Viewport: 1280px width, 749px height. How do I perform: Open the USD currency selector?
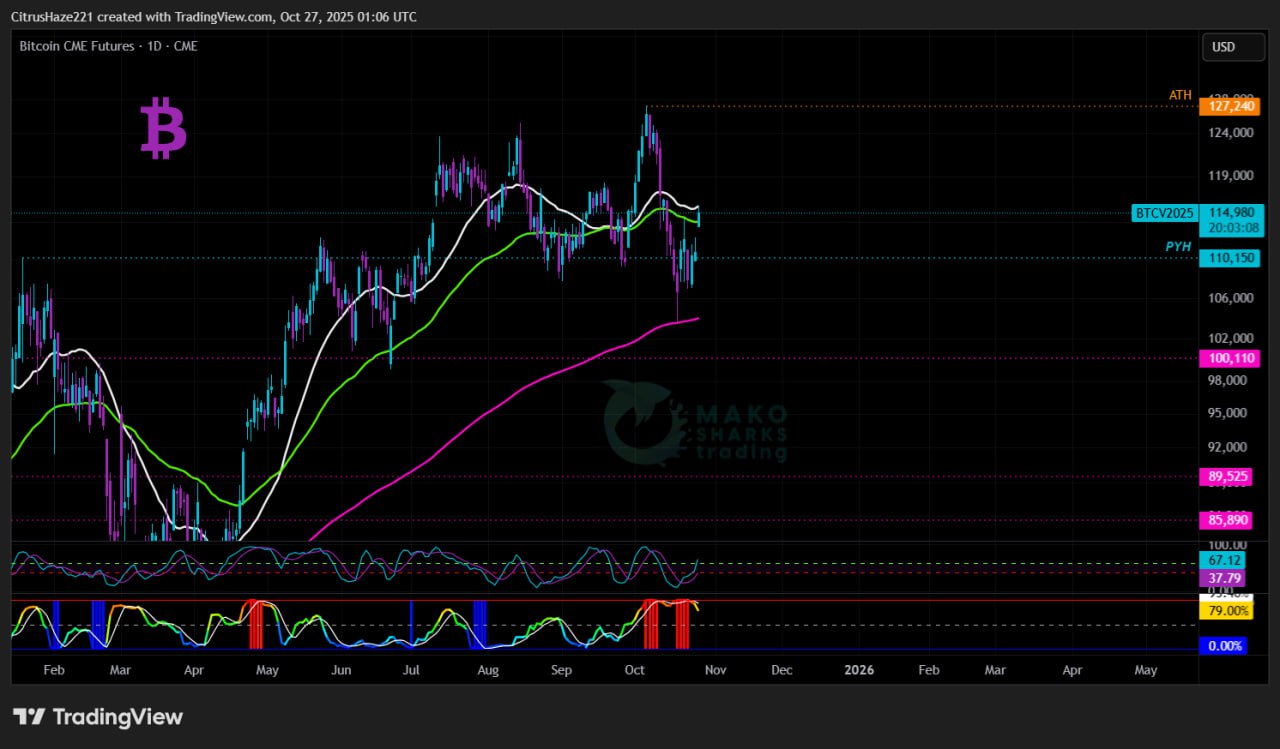[1223, 47]
